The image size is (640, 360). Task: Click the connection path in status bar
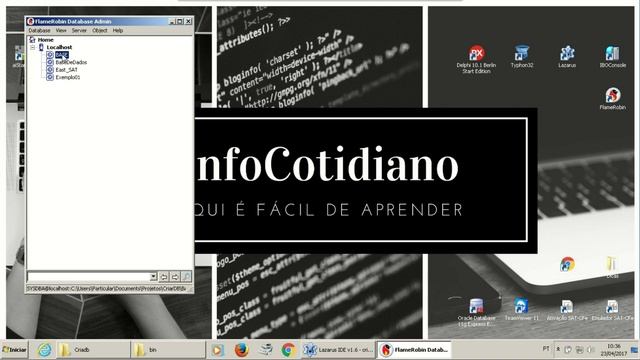pyautogui.click(x=107, y=289)
